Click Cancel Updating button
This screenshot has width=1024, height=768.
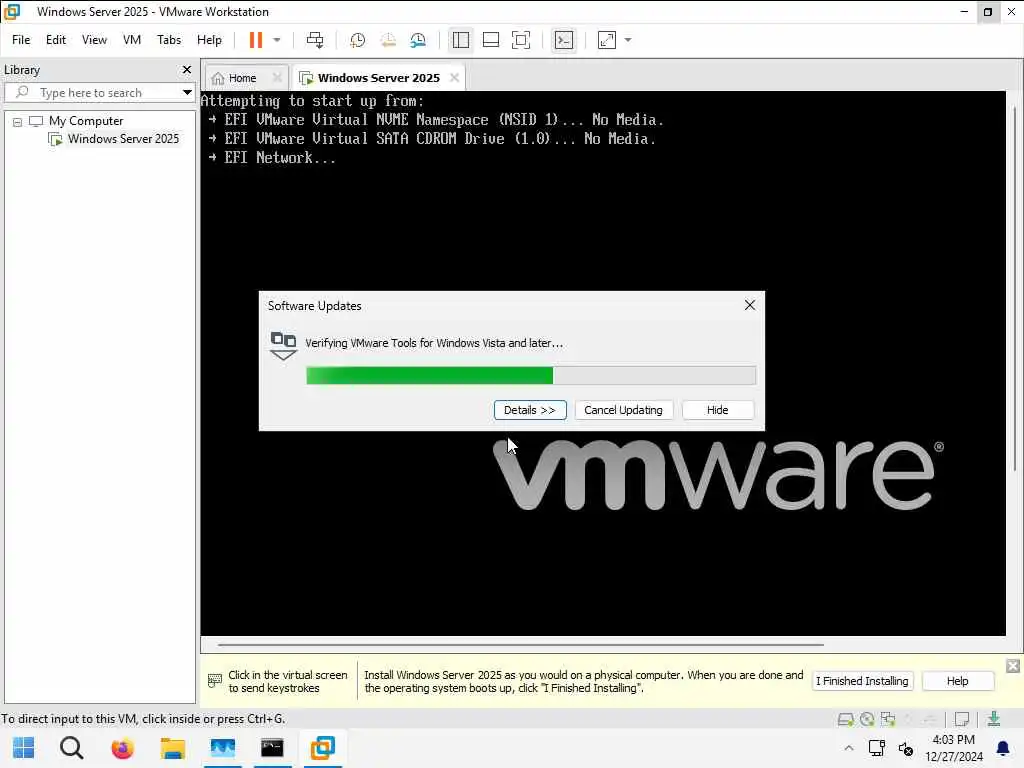(623, 410)
